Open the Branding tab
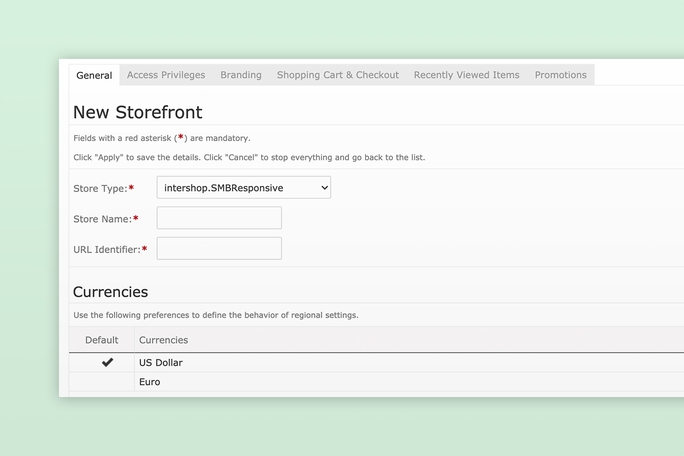The image size is (684, 456). [x=241, y=75]
